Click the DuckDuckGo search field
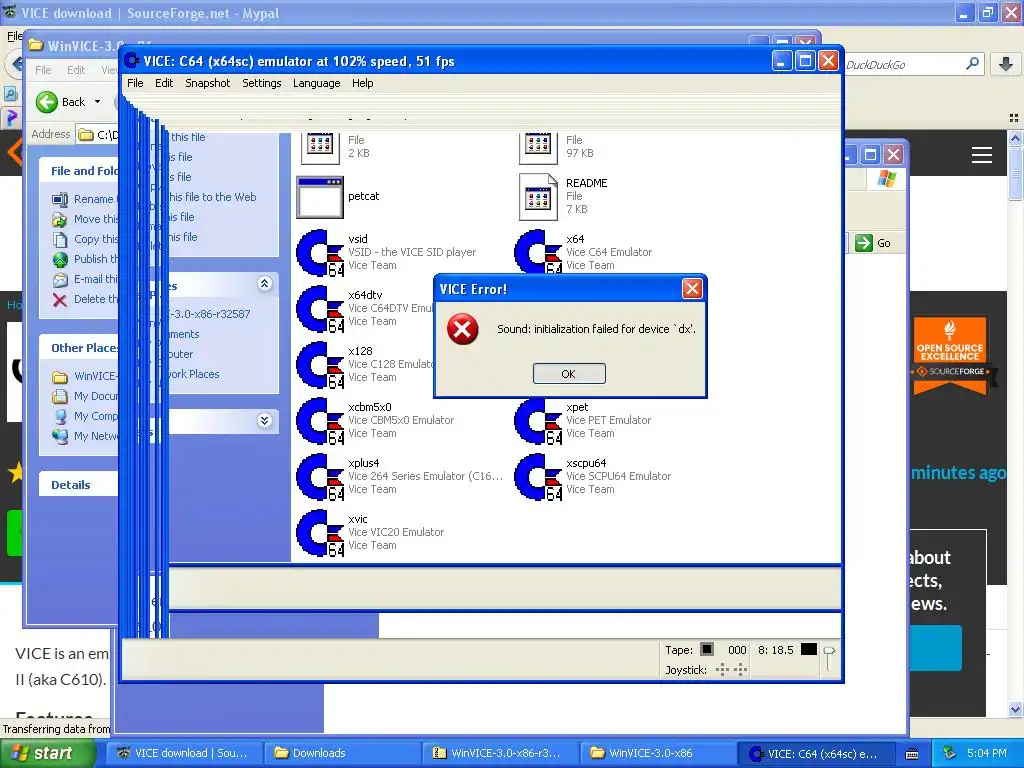Image resolution: width=1024 pixels, height=768 pixels. pos(903,65)
